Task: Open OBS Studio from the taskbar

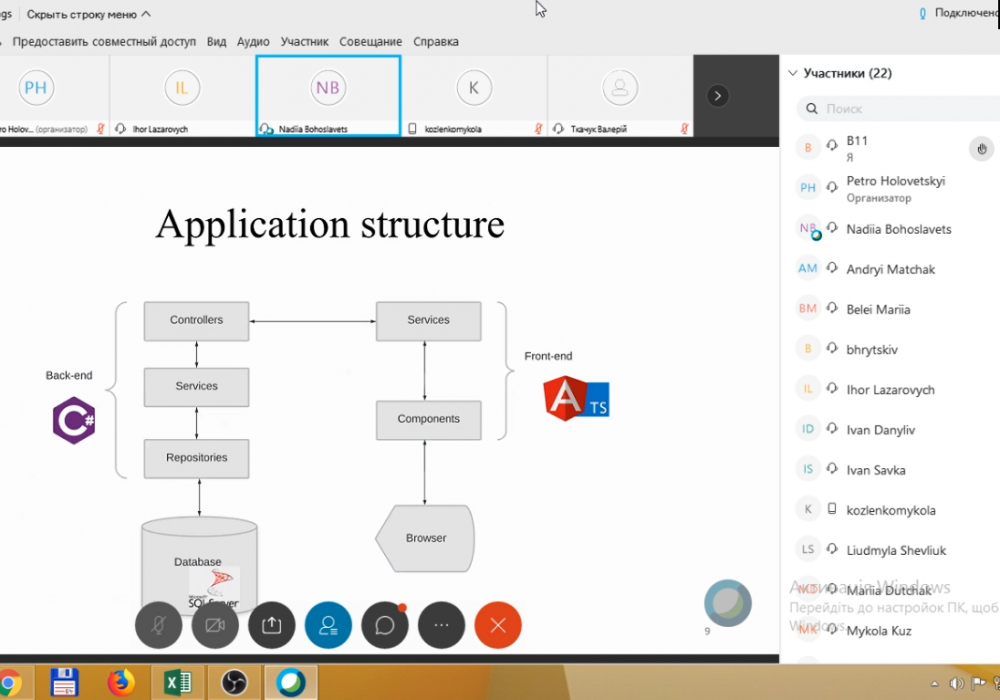Action: [x=235, y=683]
